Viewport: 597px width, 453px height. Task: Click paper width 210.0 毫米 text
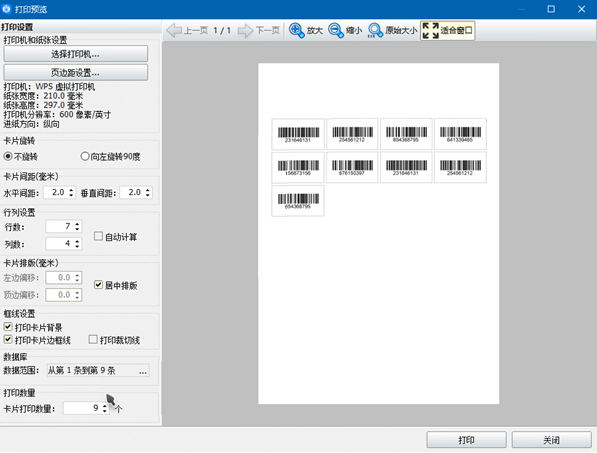[63, 96]
